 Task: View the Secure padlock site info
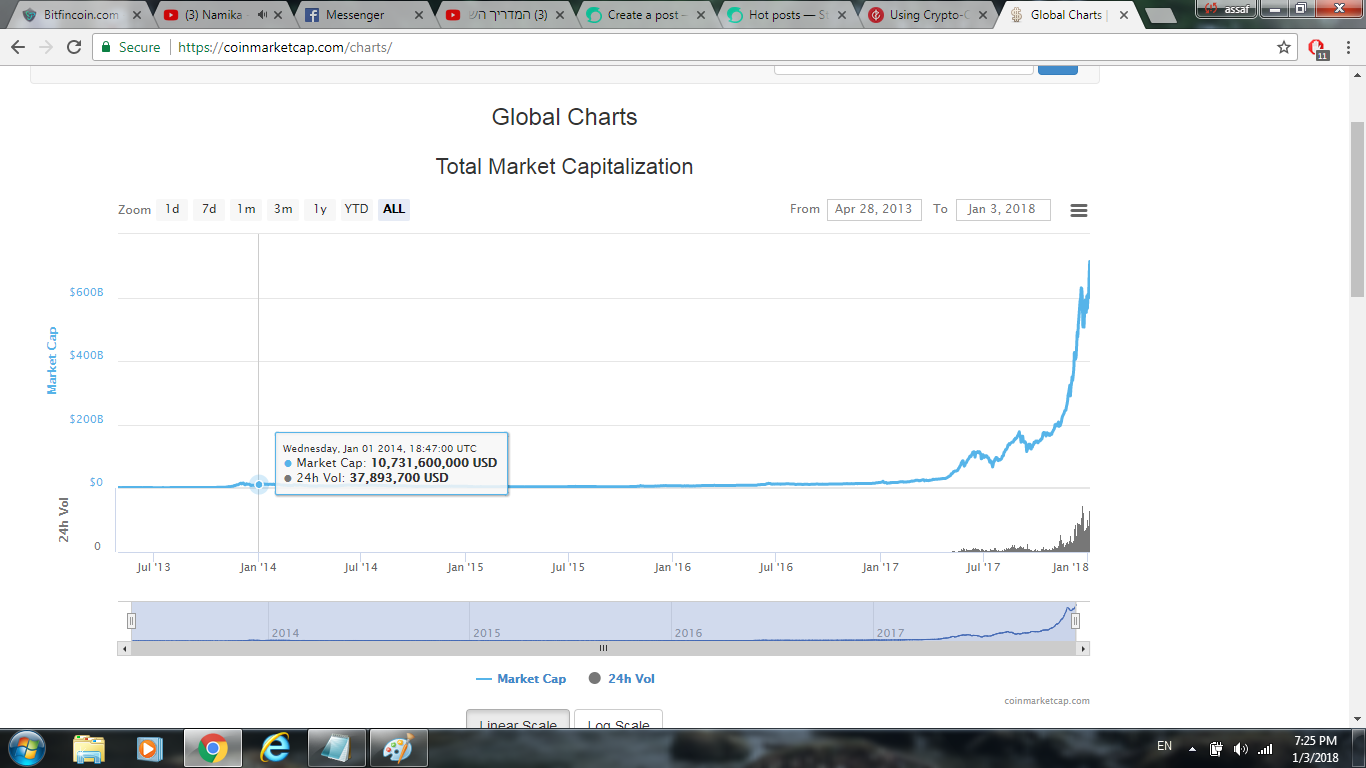[130, 47]
